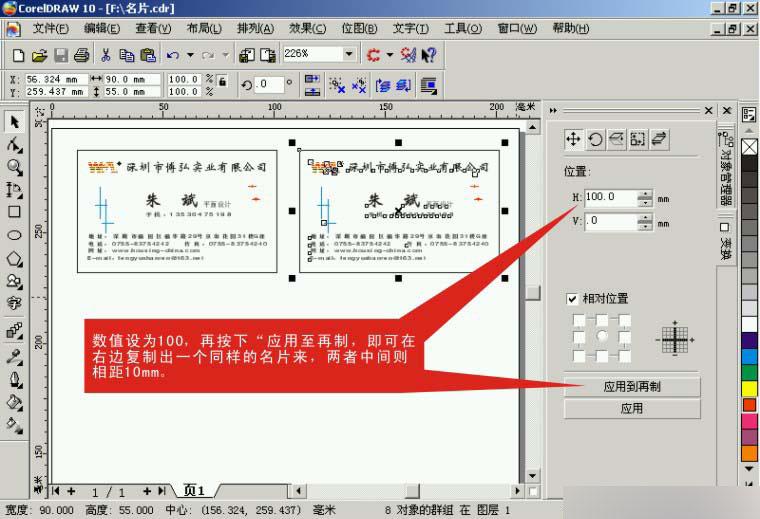Open the 效果(C) menu
Viewport: 760px width, 519px height.
[x=307, y=29]
